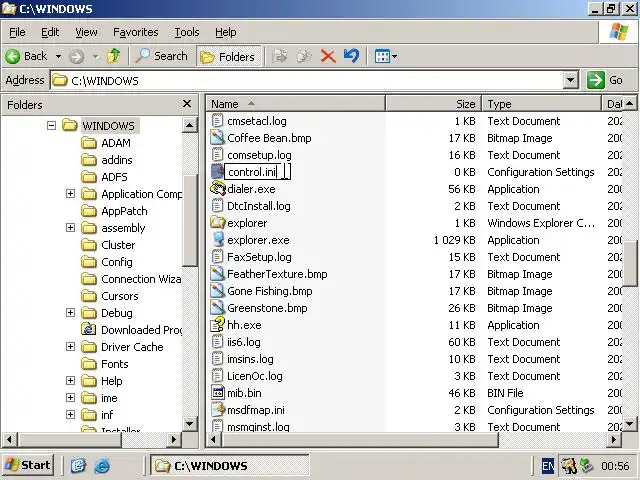Open the Edit menu

click(50, 32)
